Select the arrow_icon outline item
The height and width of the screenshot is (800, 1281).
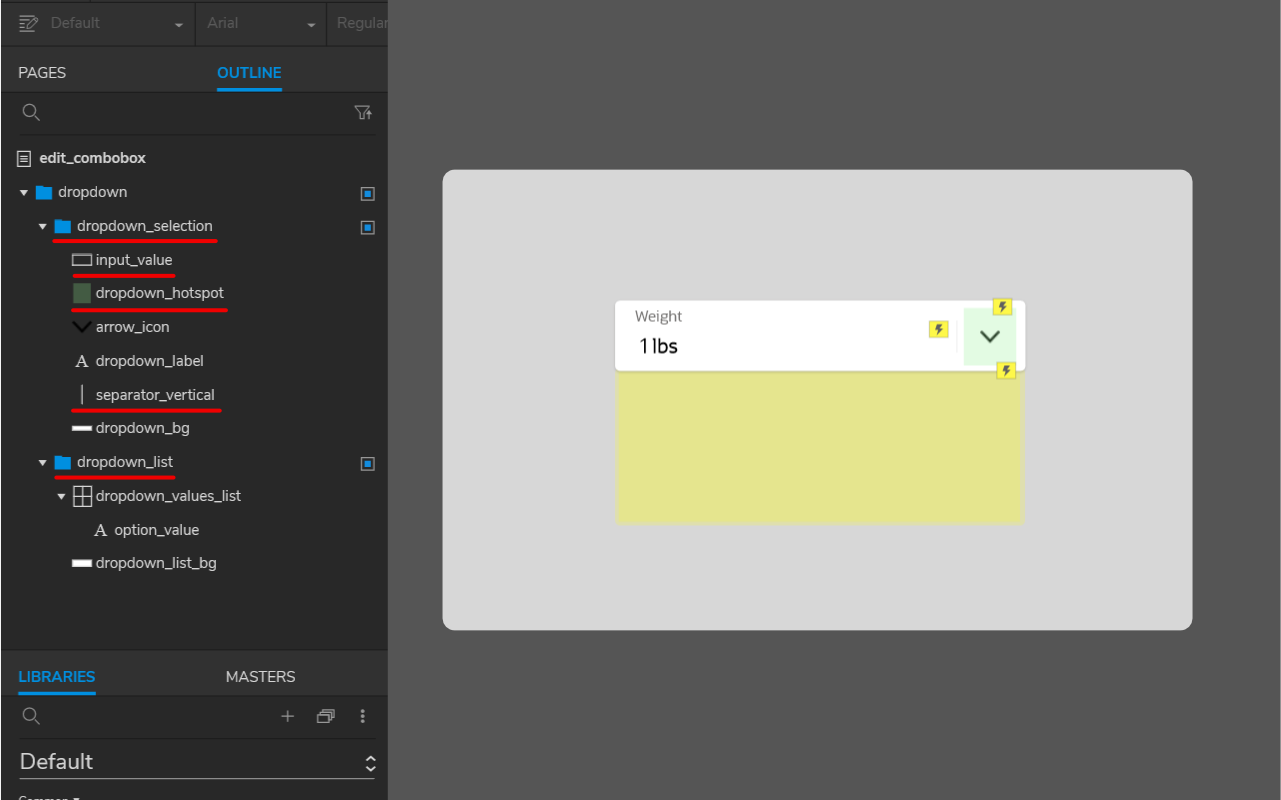pyautogui.click(x=133, y=327)
